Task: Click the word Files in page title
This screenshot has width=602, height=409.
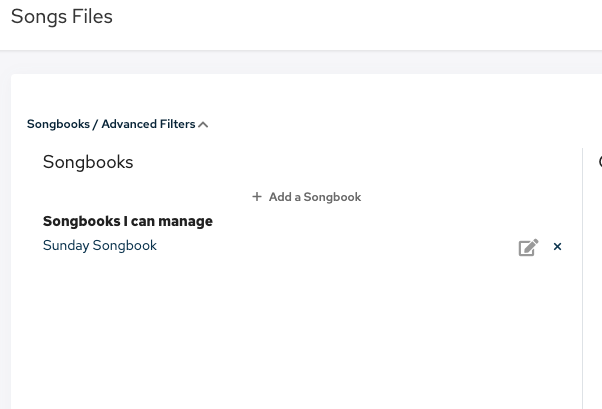Action: point(92,17)
